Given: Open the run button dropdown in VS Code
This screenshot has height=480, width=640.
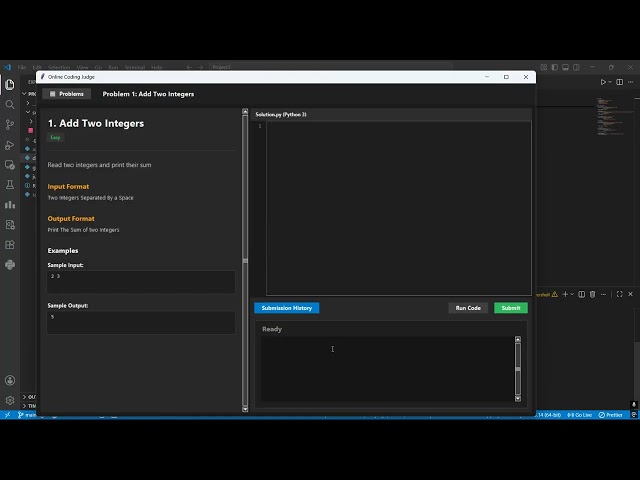Looking at the screenshot, I should click(610, 82).
